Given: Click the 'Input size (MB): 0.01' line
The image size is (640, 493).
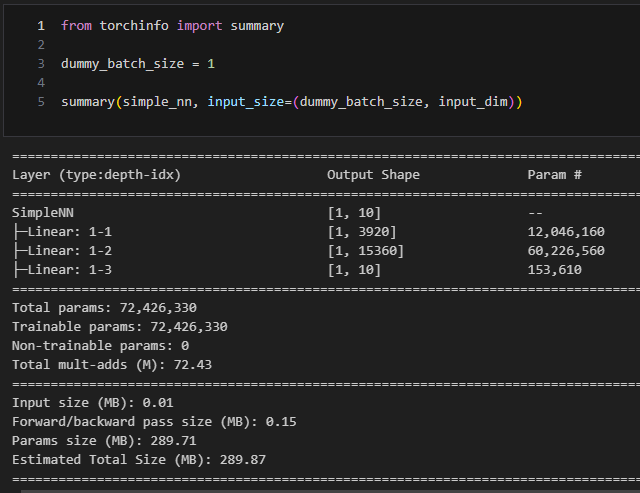Looking at the screenshot, I should [x=93, y=403].
